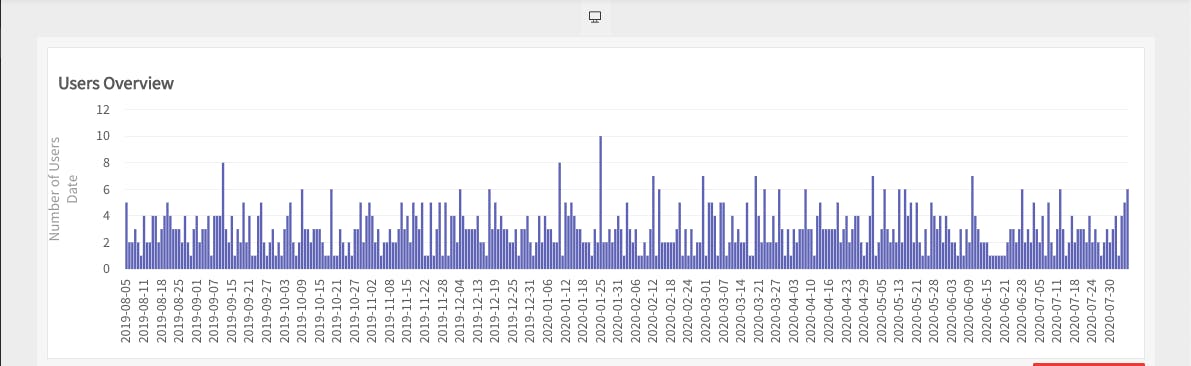Click the 2019-10-09 date label
The width and height of the screenshot is (1191, 366).
click(x=302, y=311)
